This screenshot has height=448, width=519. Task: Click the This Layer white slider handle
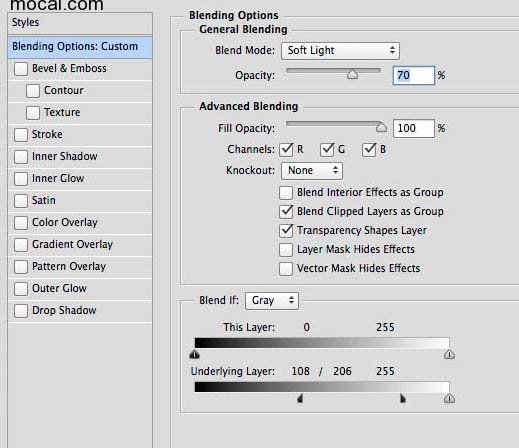pyautogui.click(x=449, y=354)
